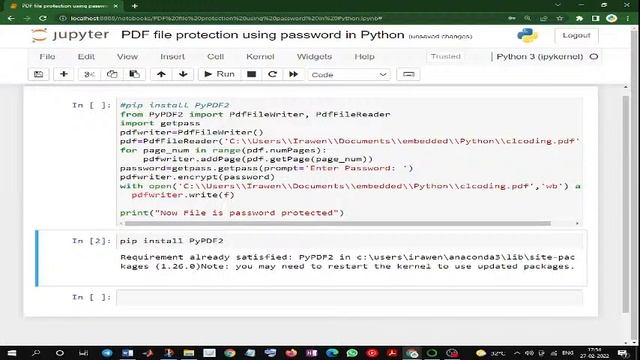Go forward in browser history
This screenshot has width=640, height=360.
tap(27, 18)
